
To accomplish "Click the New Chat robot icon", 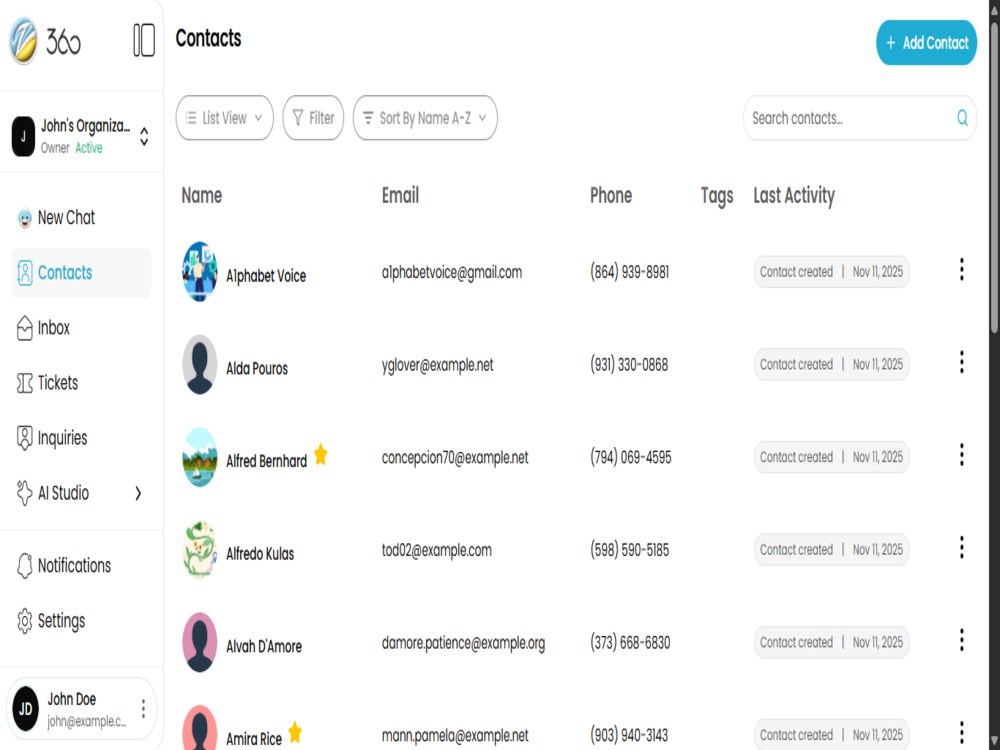I will point(24,218).
